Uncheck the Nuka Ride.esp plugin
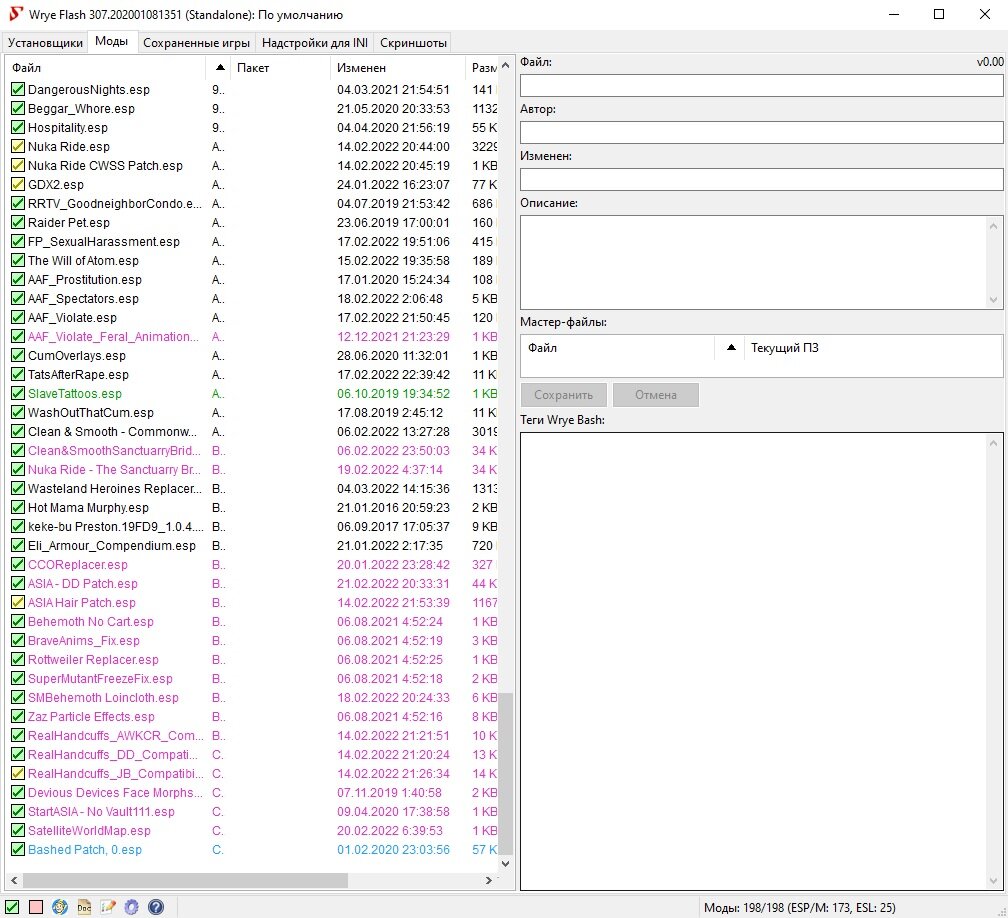This screenshot has width=1008, height=918. tap(18, 147)
